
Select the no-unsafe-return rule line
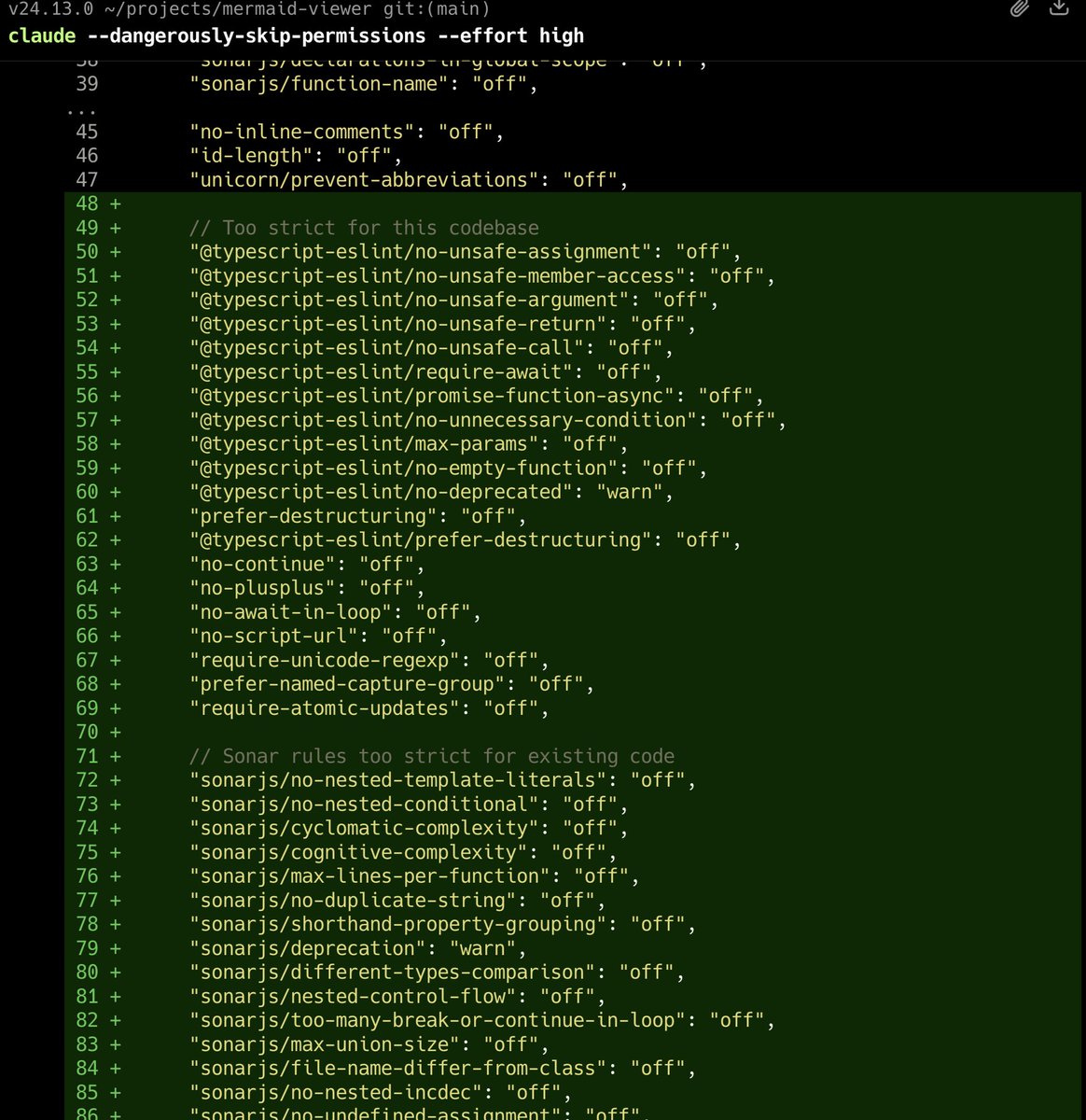pyautogui.click(x=443, y=325)
